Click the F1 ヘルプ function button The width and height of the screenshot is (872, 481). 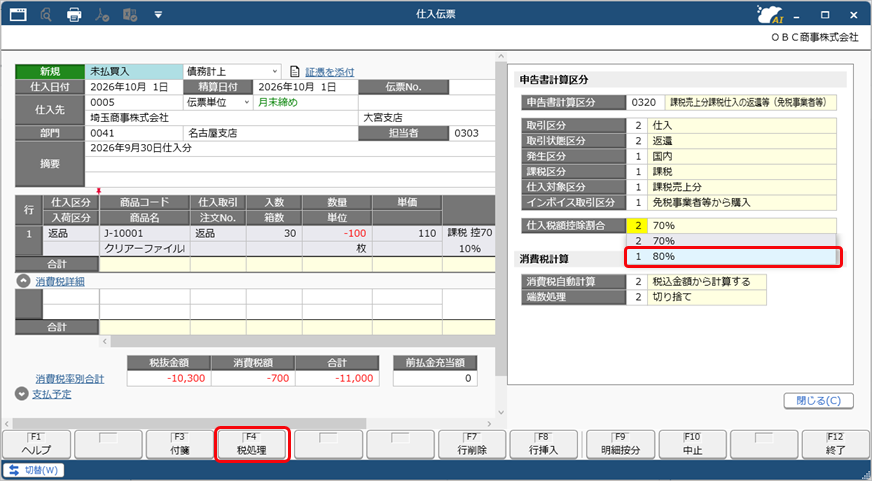coord(36,444)
